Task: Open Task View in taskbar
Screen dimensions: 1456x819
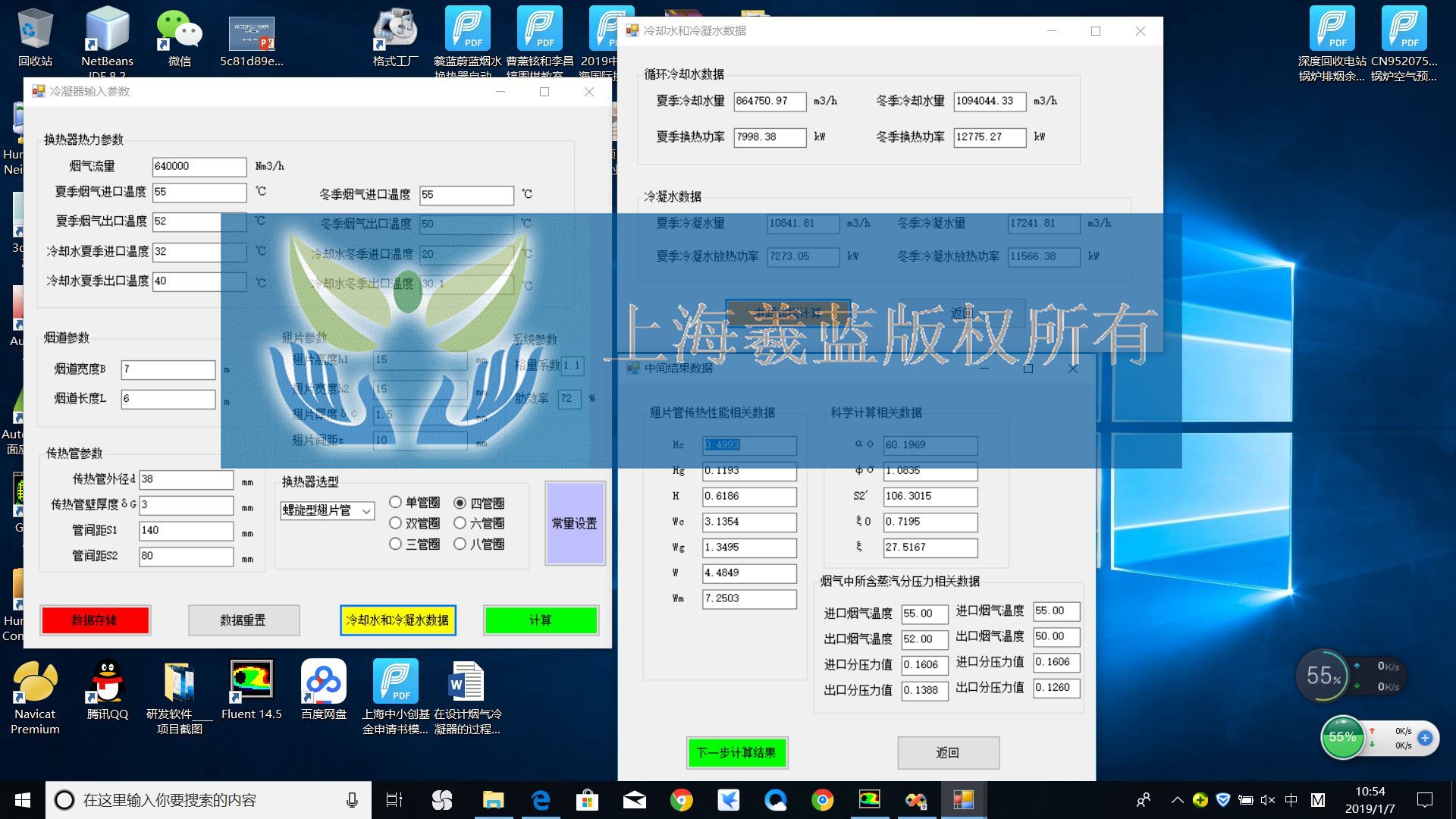Action: [x=395, y=800]
